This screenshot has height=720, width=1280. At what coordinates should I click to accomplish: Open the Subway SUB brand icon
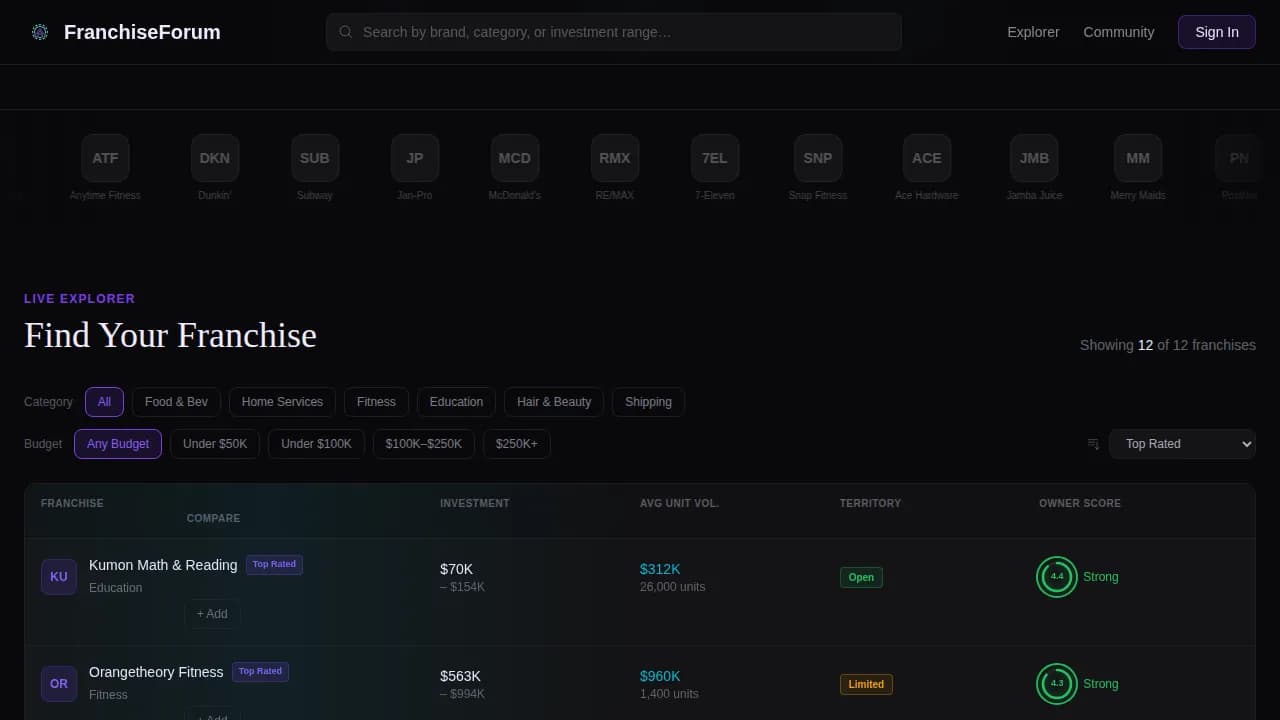315,158
